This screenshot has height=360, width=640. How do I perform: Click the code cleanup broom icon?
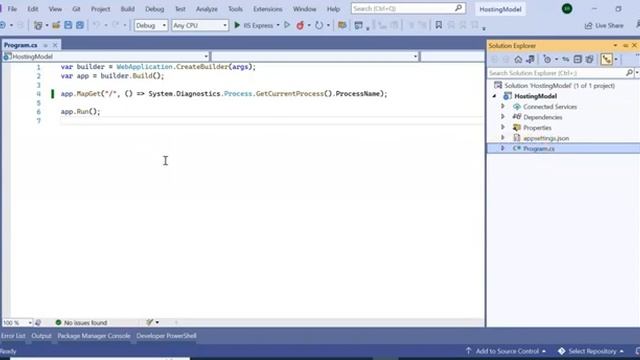[150, 322]
